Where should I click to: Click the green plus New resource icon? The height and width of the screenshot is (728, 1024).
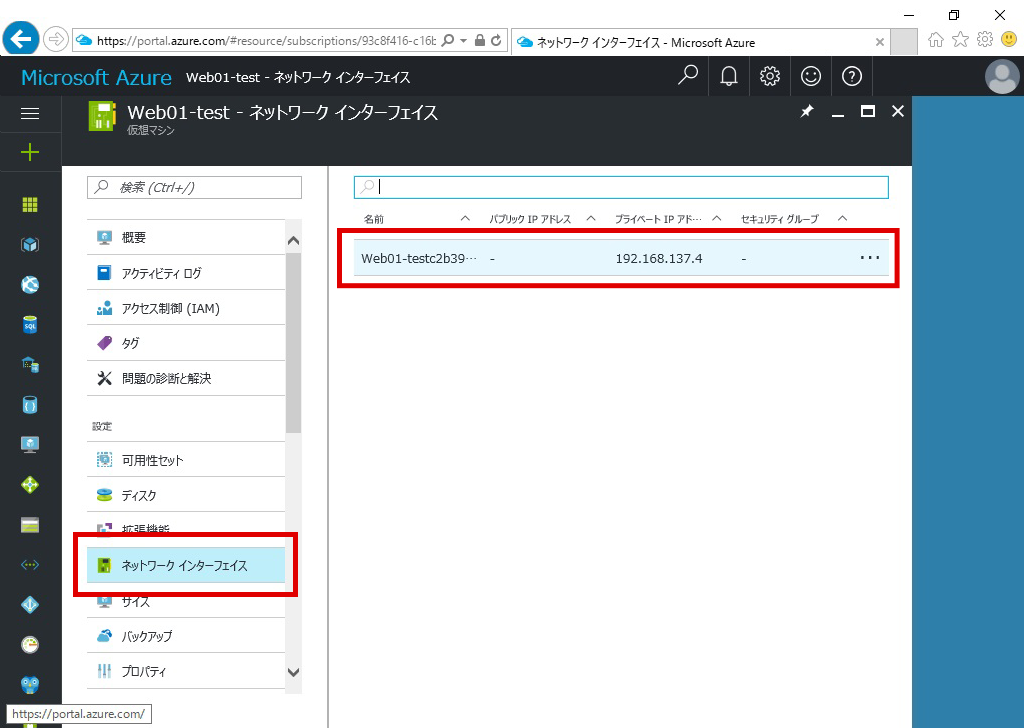30,153
